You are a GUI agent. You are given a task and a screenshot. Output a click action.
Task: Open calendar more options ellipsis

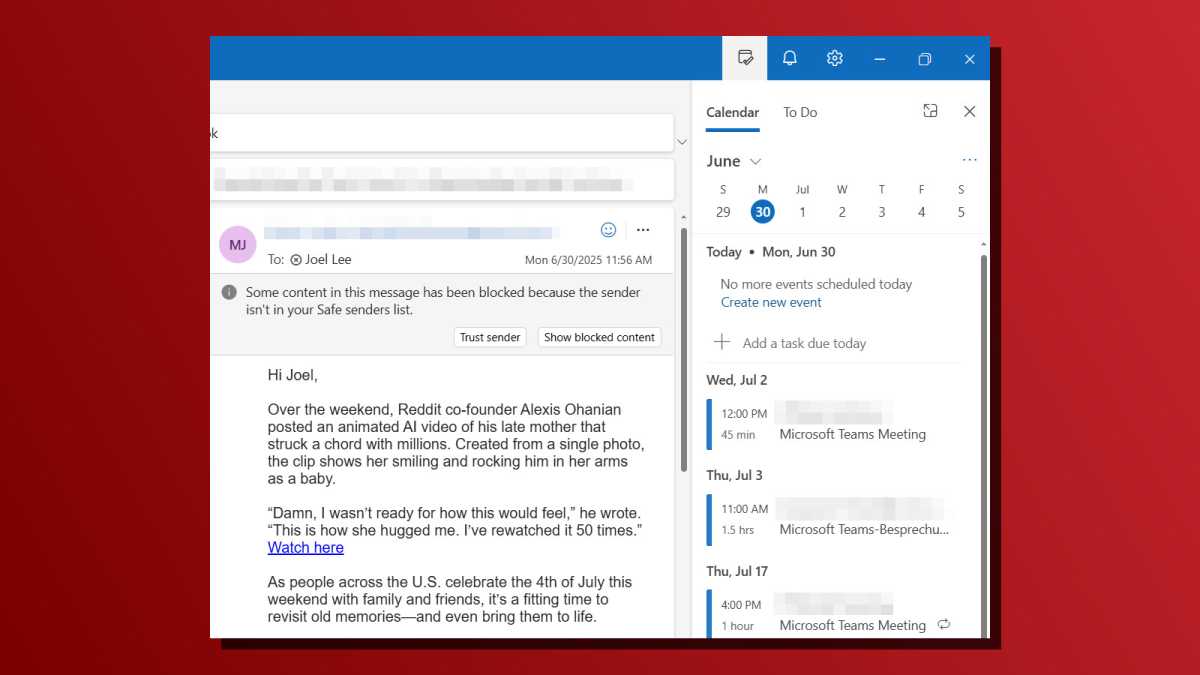click(969, 160)
